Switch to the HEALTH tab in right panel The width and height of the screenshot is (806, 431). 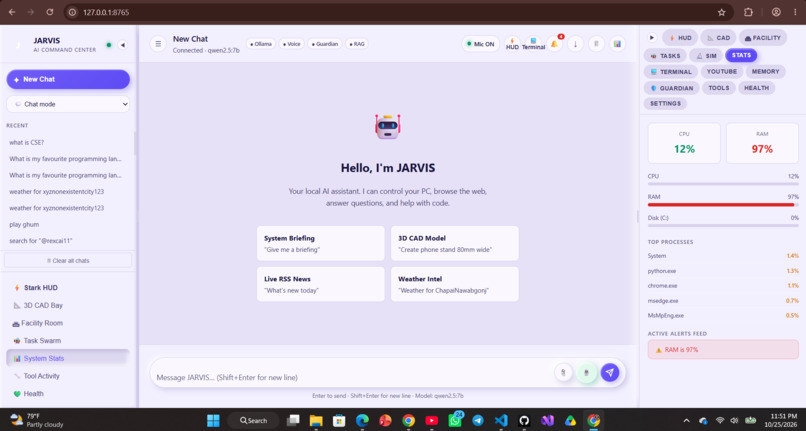[x=757, y=88]
